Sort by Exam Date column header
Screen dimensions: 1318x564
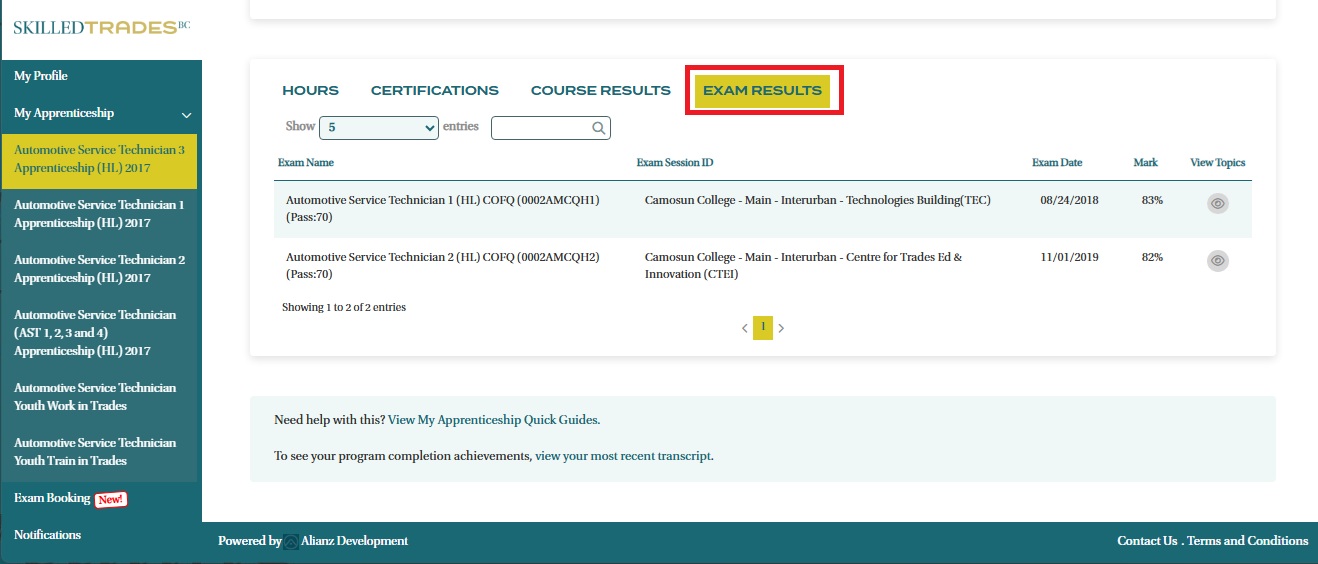coord(1056,163)
